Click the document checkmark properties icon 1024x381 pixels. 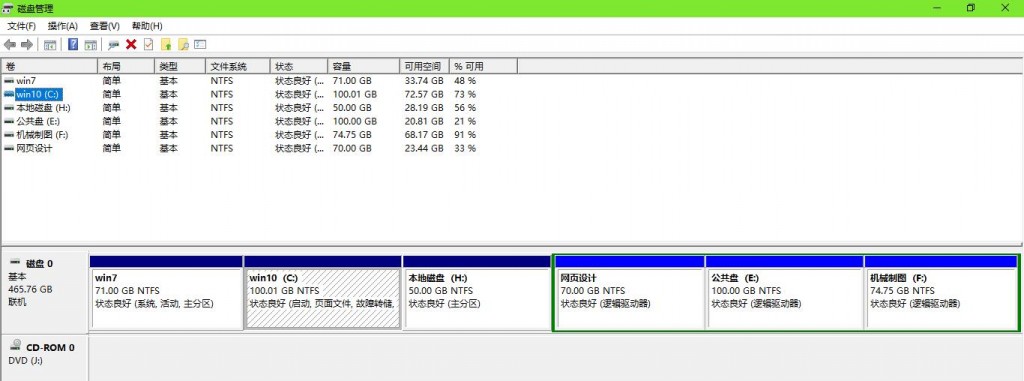pos(148,44)
